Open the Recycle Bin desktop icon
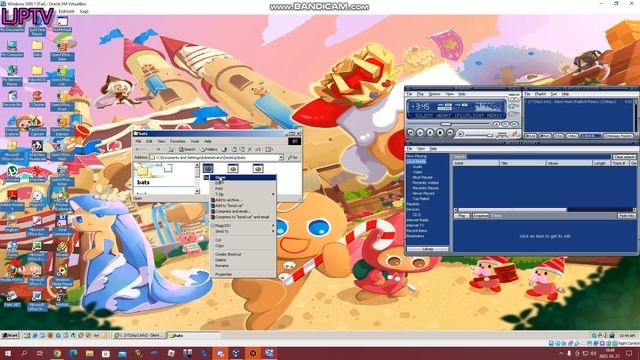This screenshot has height=360, width=640. pos(12,98)
